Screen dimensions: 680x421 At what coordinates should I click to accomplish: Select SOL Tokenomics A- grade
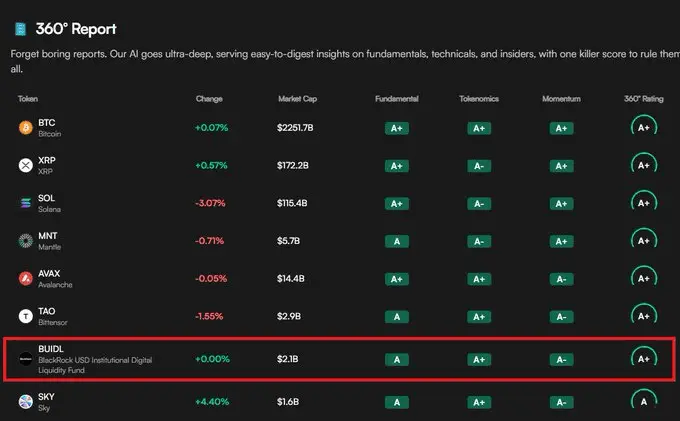[479, 203]
